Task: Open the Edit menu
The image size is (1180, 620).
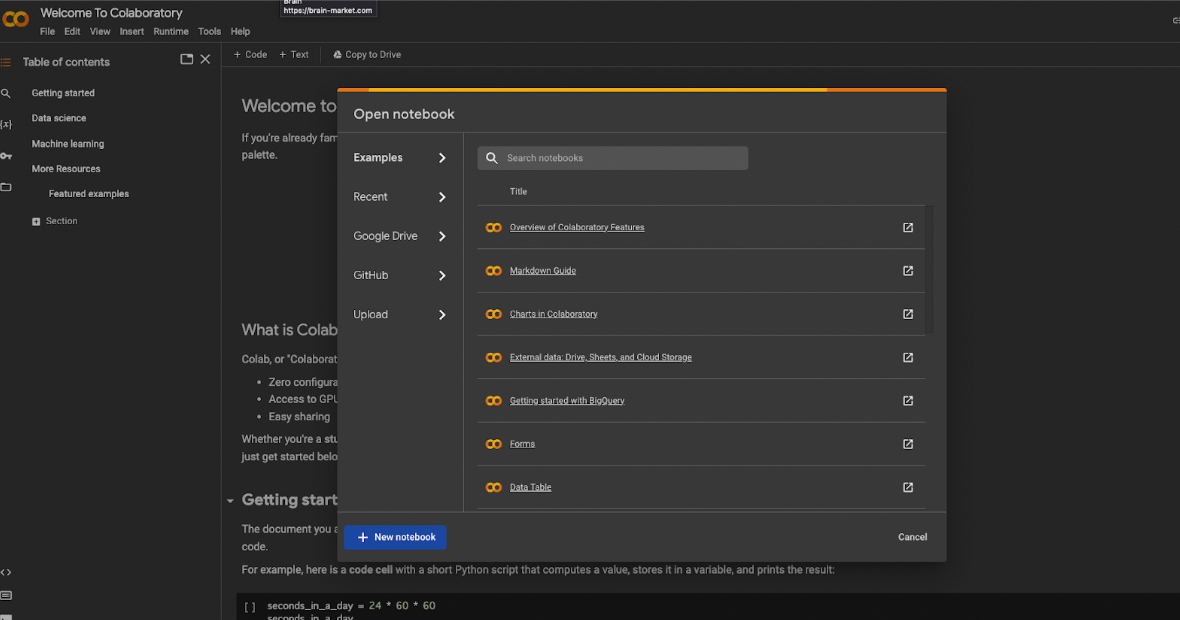Action: pyautogui.click(x=72, y=32)
